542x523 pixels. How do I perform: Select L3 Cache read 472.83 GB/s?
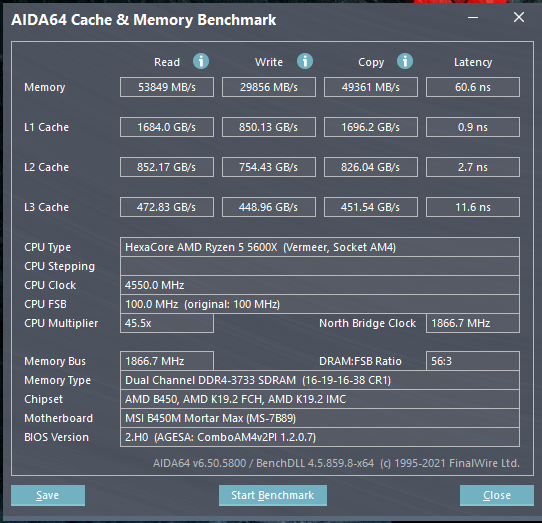coord(167,207)
